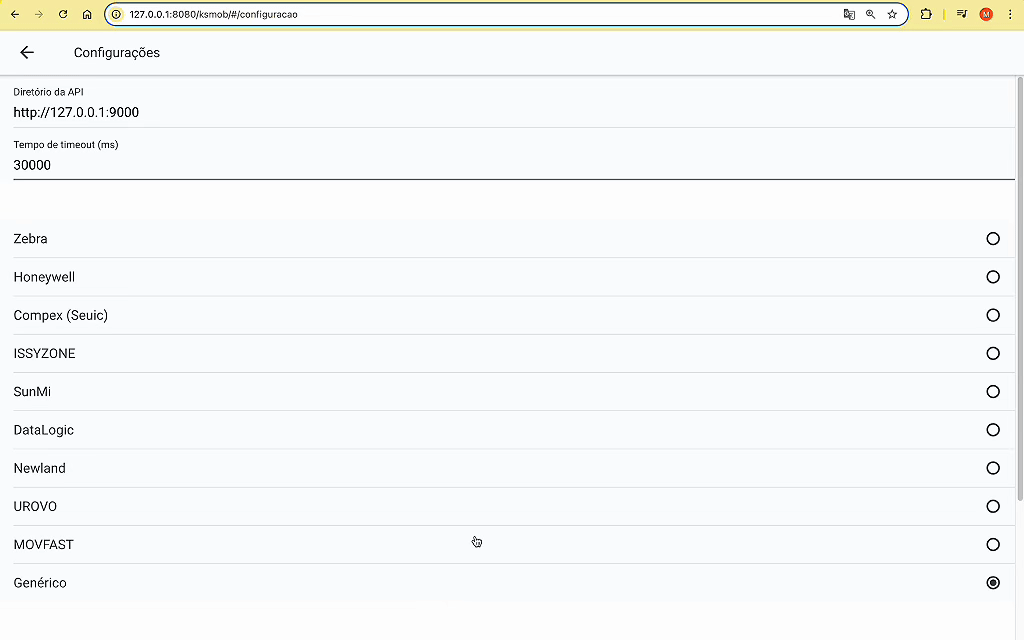Open the browser extensions puzzle icon
The height and width of the screenshot is (640, 1024).
[926, 15]
